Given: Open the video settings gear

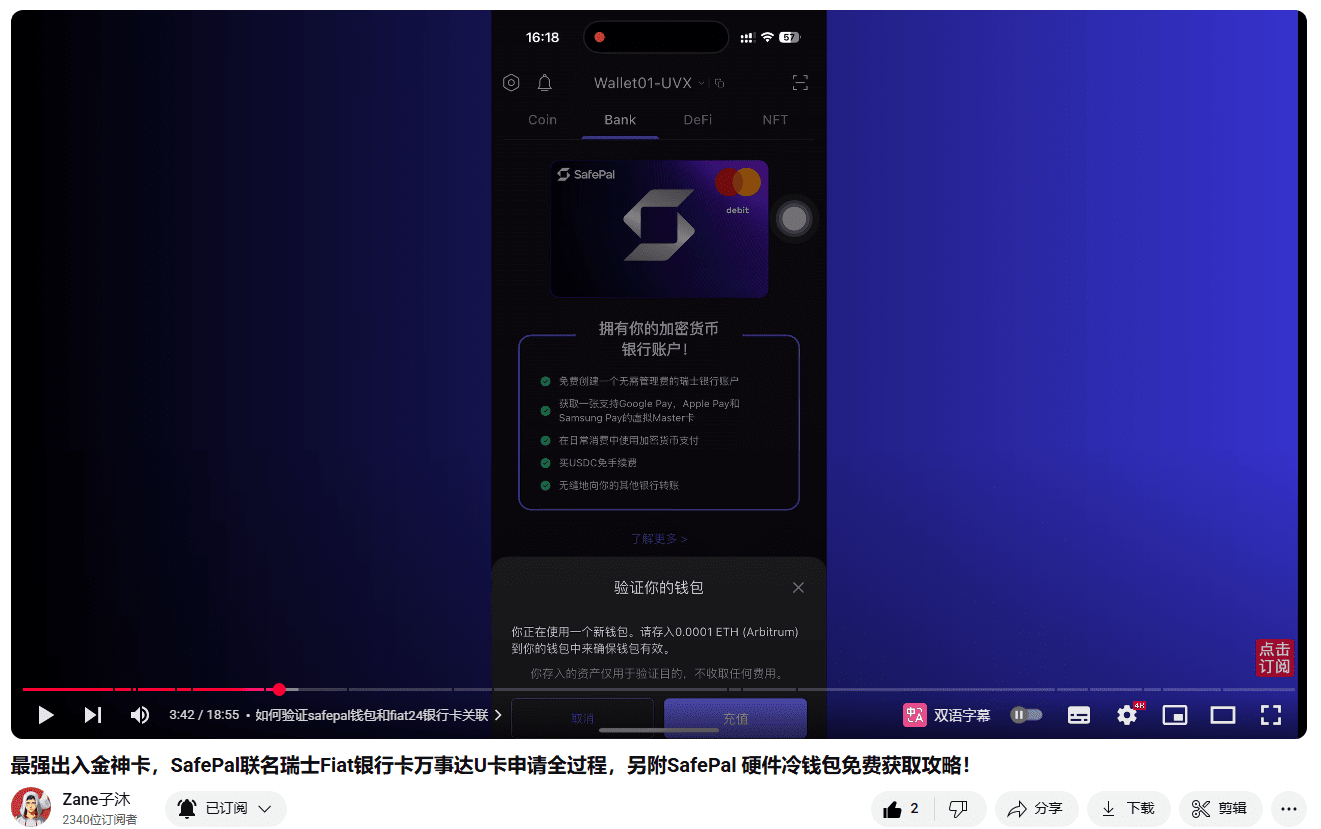Looking at the screenshot, I should pos(1127,715).
